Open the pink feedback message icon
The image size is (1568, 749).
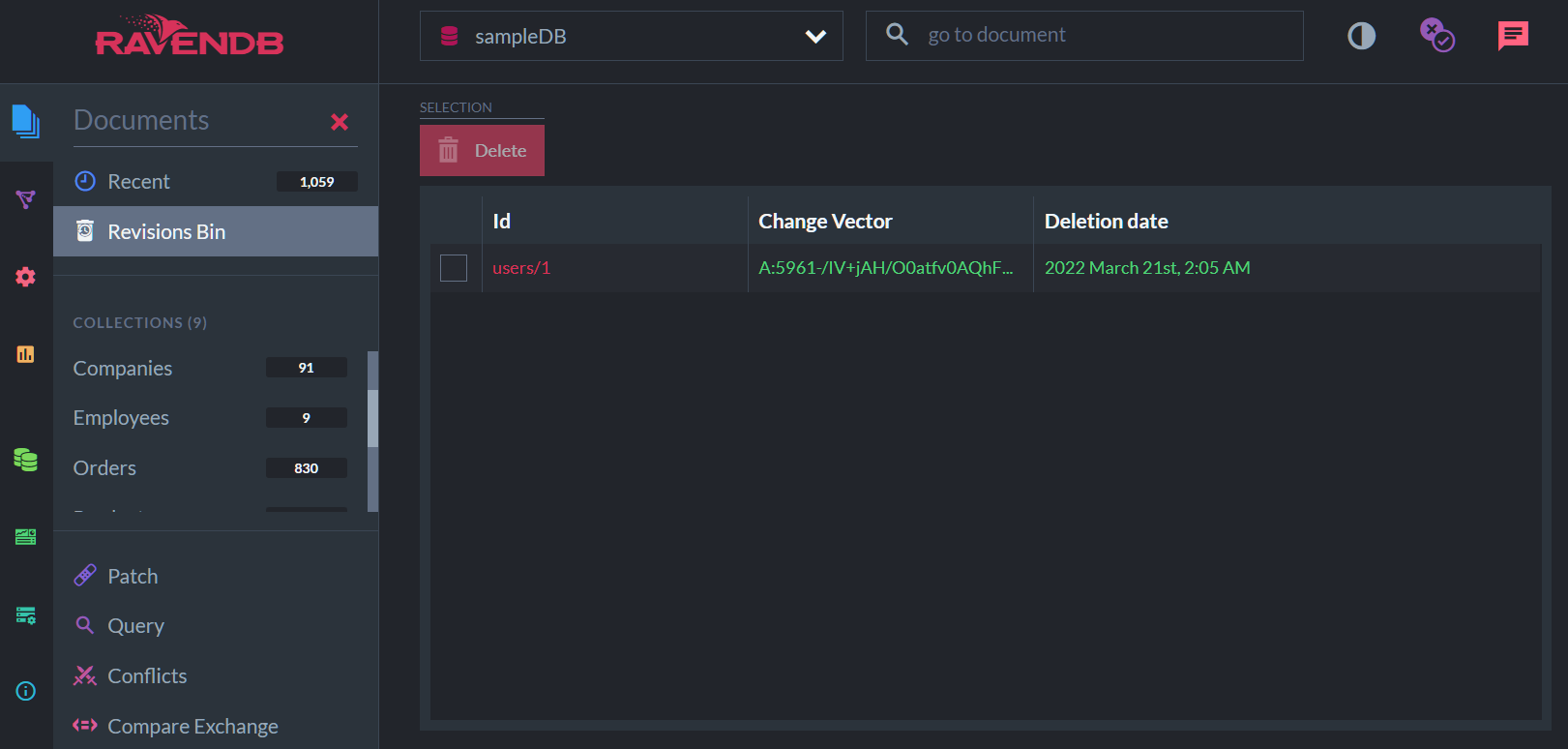(x=1513, y=36)
